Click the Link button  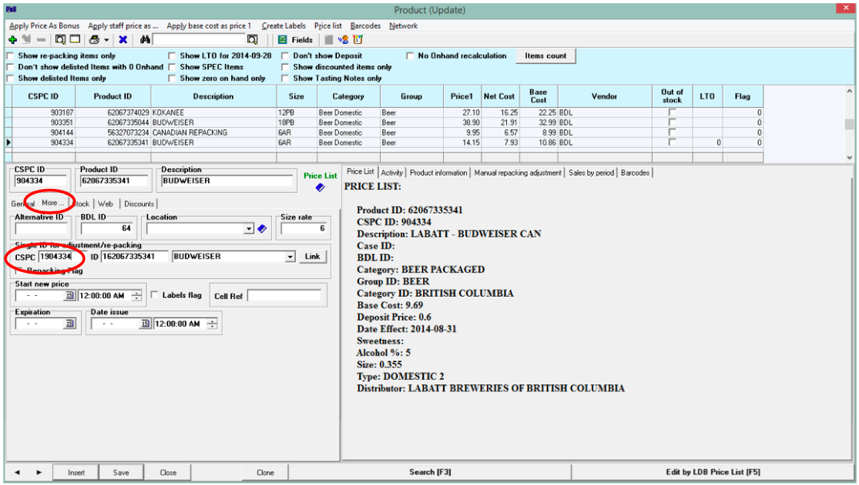pos(312,256)
